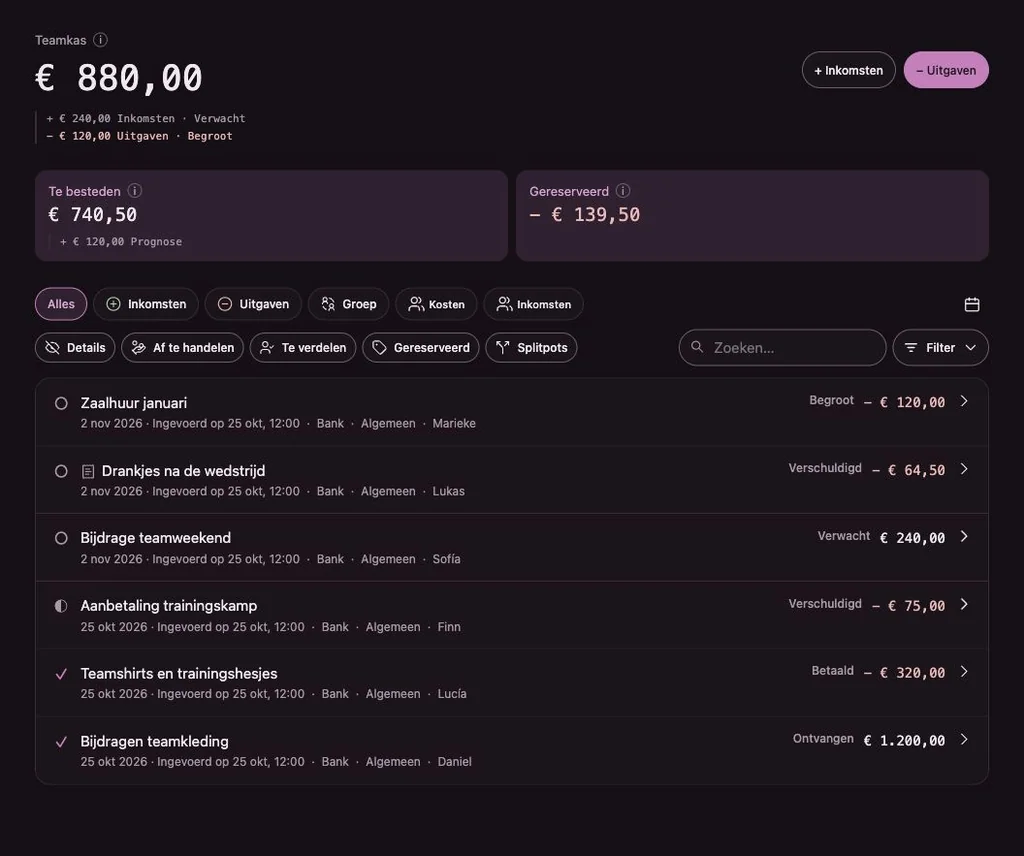Toggle the Details visibility chip
This screenshot has height=856, width=1024.
pyautogui.click(x=75, y=347)
